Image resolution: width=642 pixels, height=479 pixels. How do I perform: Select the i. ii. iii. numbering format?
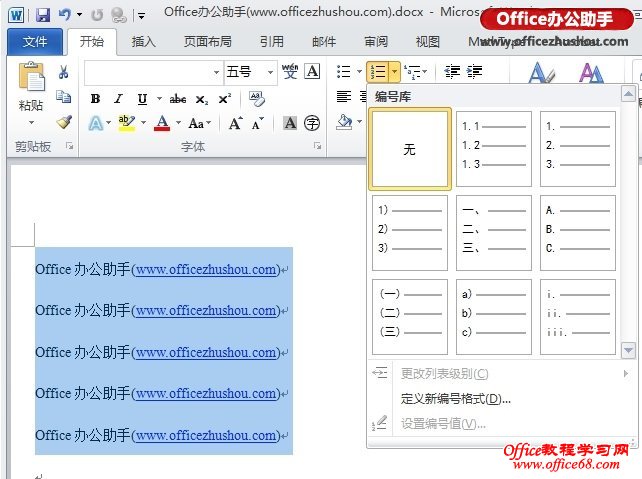[x=578, y=317]
